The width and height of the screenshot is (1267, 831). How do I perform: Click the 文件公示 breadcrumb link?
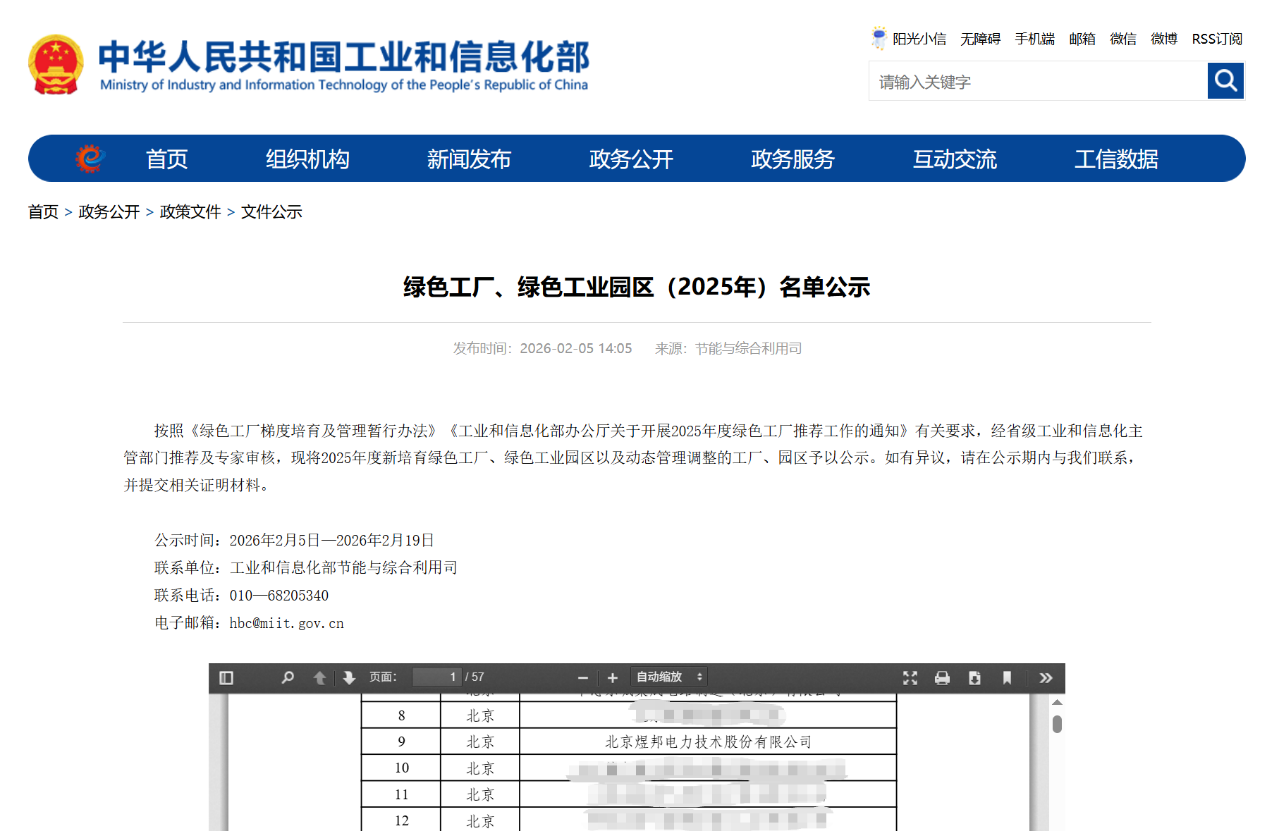(271, 212)
